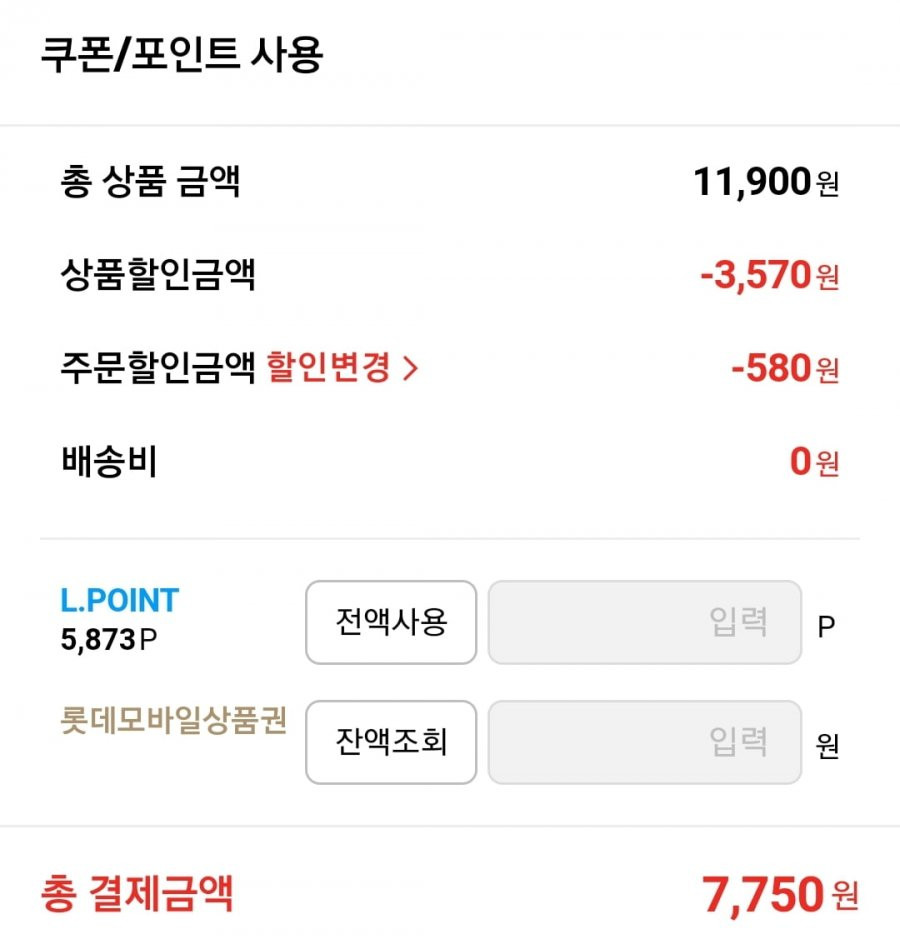900x939 pixels.
Task: Click the 5,873P point balance
Action: click(x=109, y=640)
